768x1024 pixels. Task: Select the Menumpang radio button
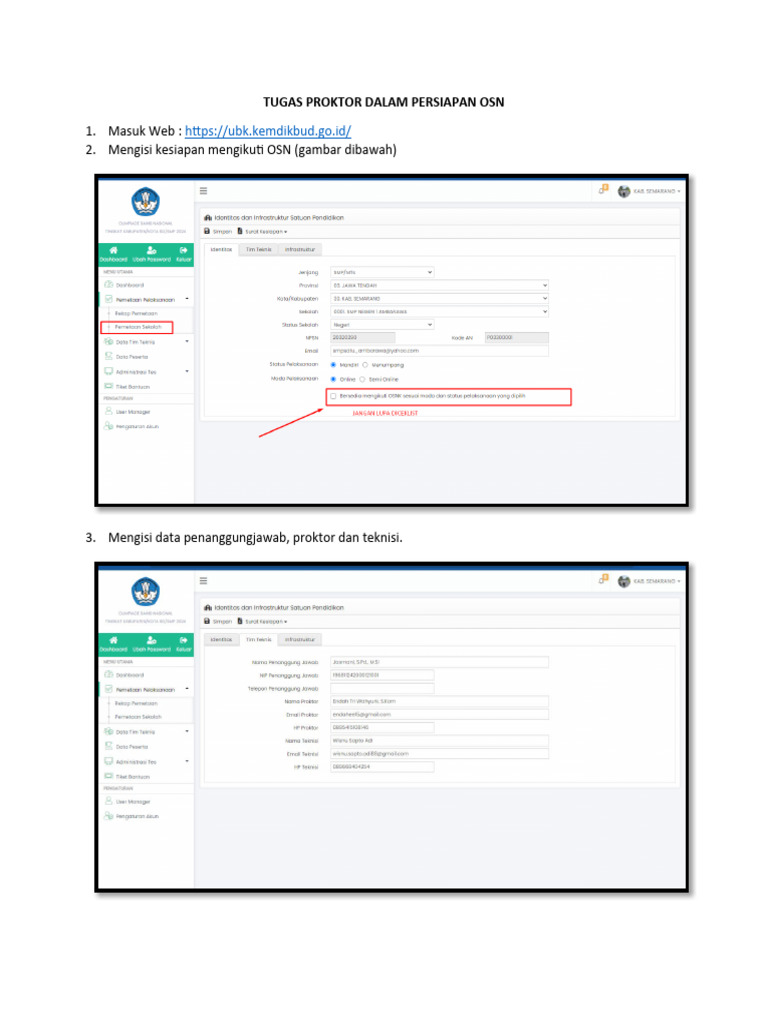click(365, 364)
